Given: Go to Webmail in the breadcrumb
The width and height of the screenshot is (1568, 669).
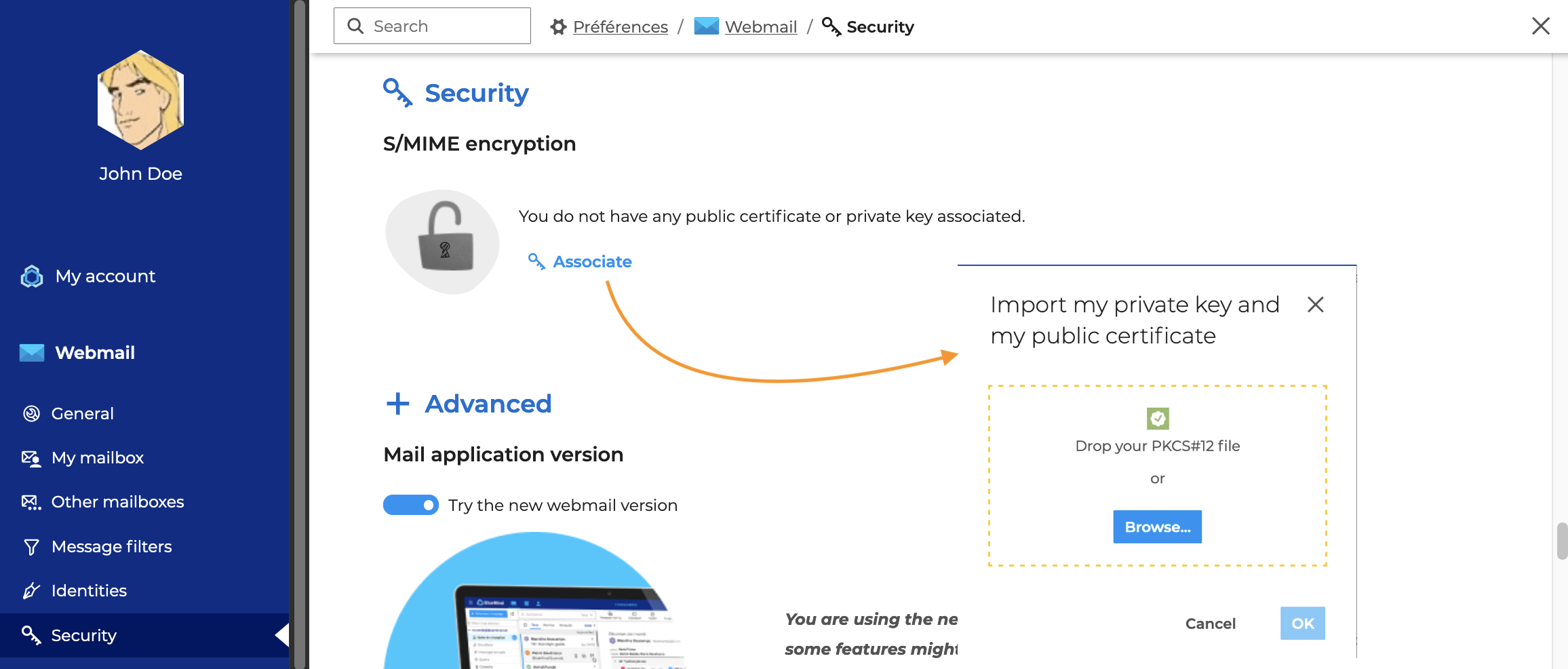Looking at the screenshot, I should [x=760, y=26].
